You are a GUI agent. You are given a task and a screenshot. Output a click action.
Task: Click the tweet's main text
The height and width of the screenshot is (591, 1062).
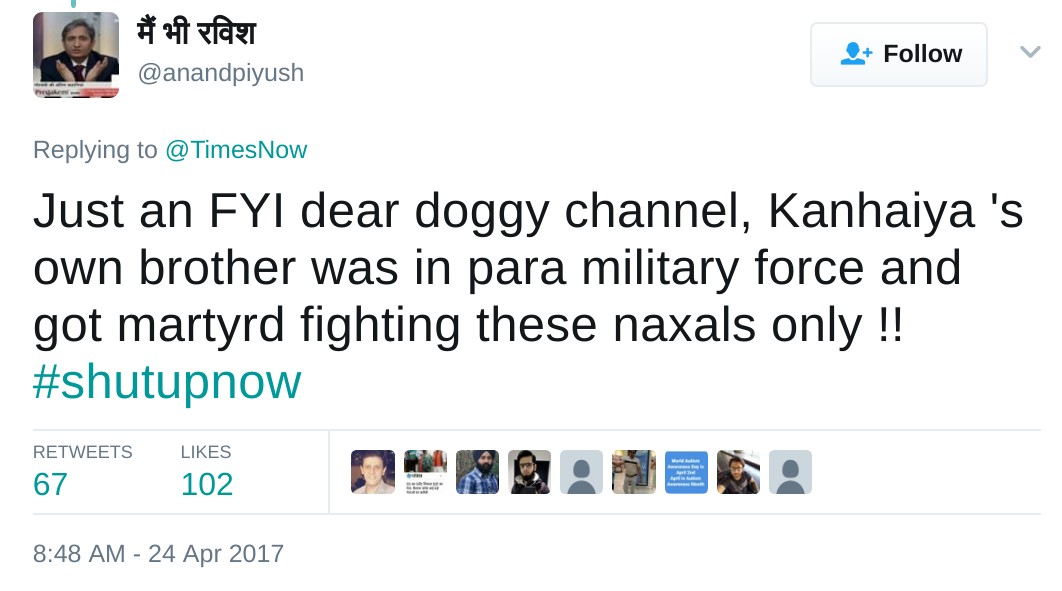527,268
